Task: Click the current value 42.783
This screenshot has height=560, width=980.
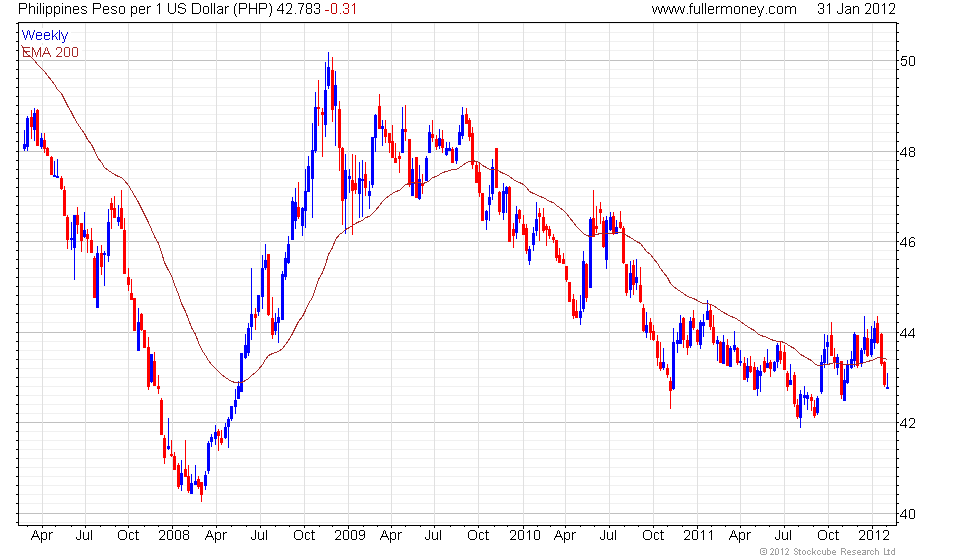Action: pos(299,9)
